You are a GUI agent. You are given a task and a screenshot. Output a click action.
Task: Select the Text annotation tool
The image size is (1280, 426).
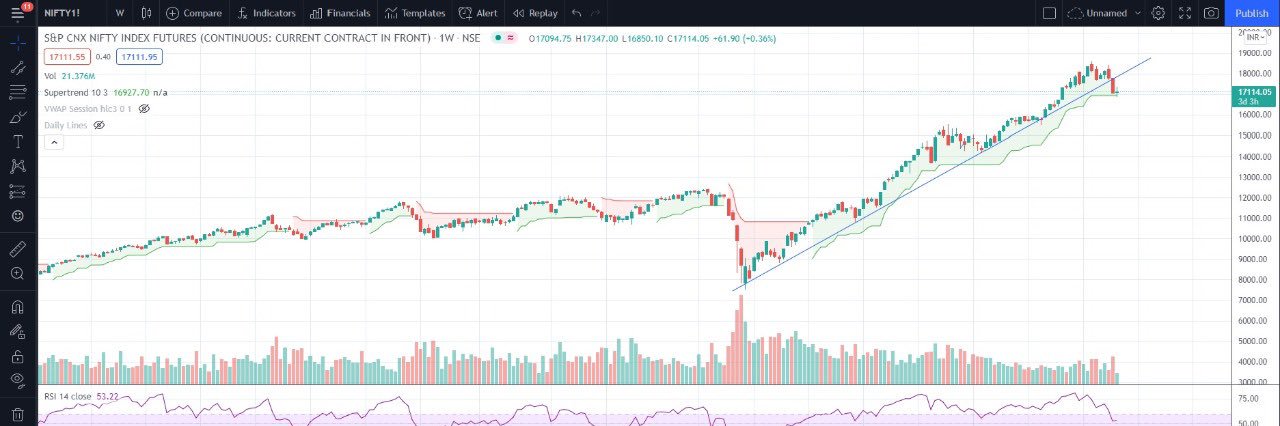click(18, 142)
